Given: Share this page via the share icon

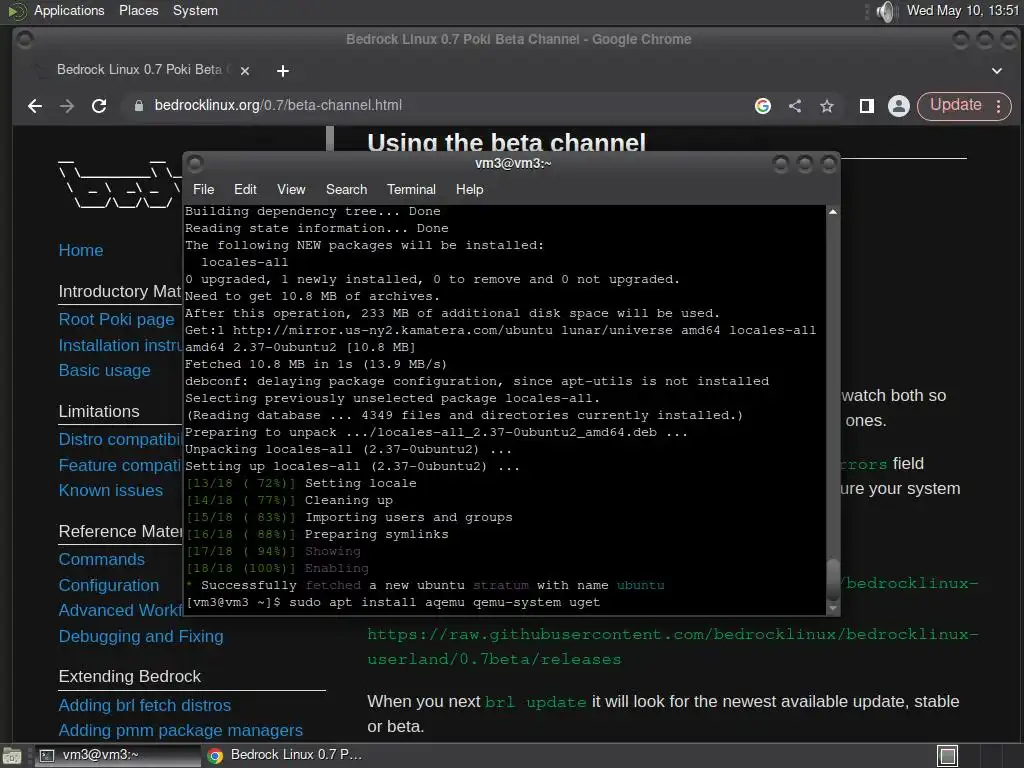Looking at the screenshot, I should click(795, 106).
